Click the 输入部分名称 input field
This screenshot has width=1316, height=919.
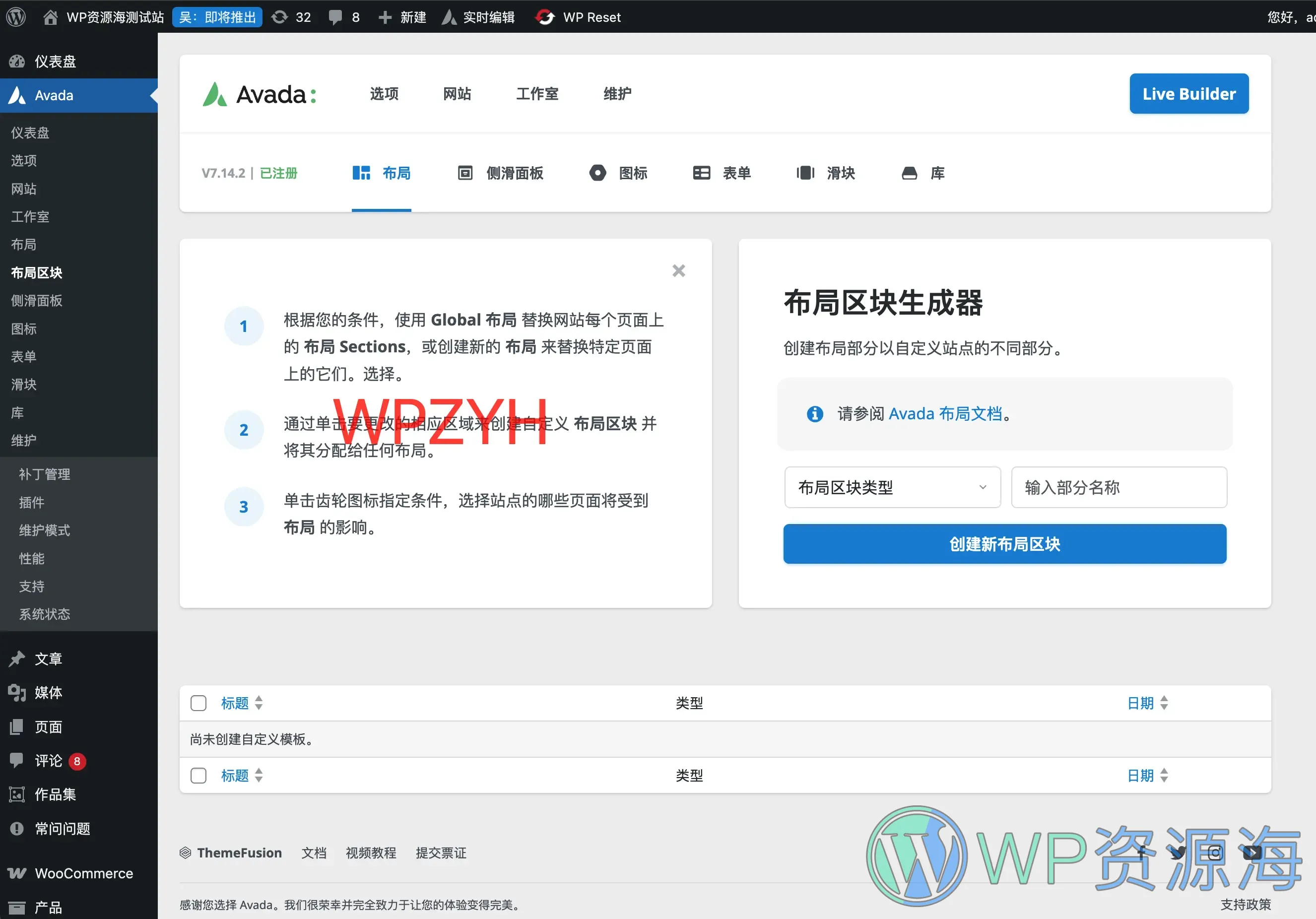(x=1119, y=487)
